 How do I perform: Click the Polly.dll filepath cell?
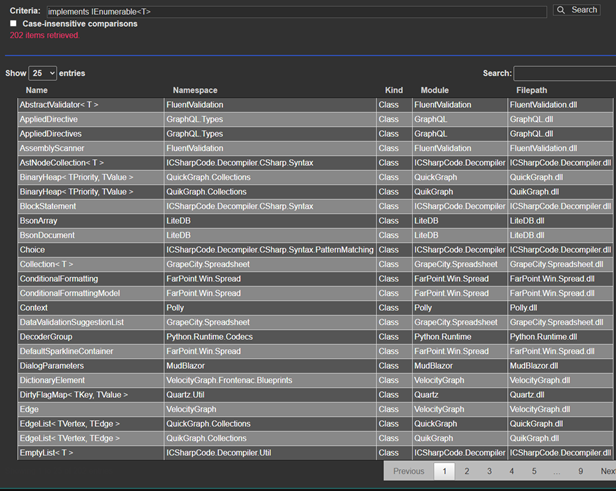[x=560, y=308]
